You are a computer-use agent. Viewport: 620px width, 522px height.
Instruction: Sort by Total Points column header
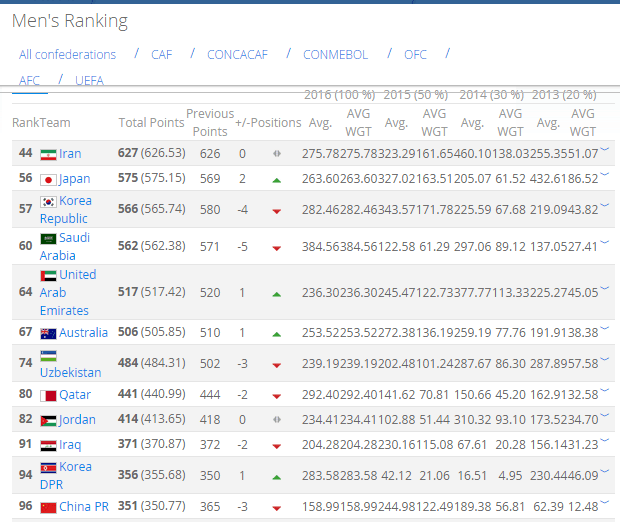click(x=151, y=123)
